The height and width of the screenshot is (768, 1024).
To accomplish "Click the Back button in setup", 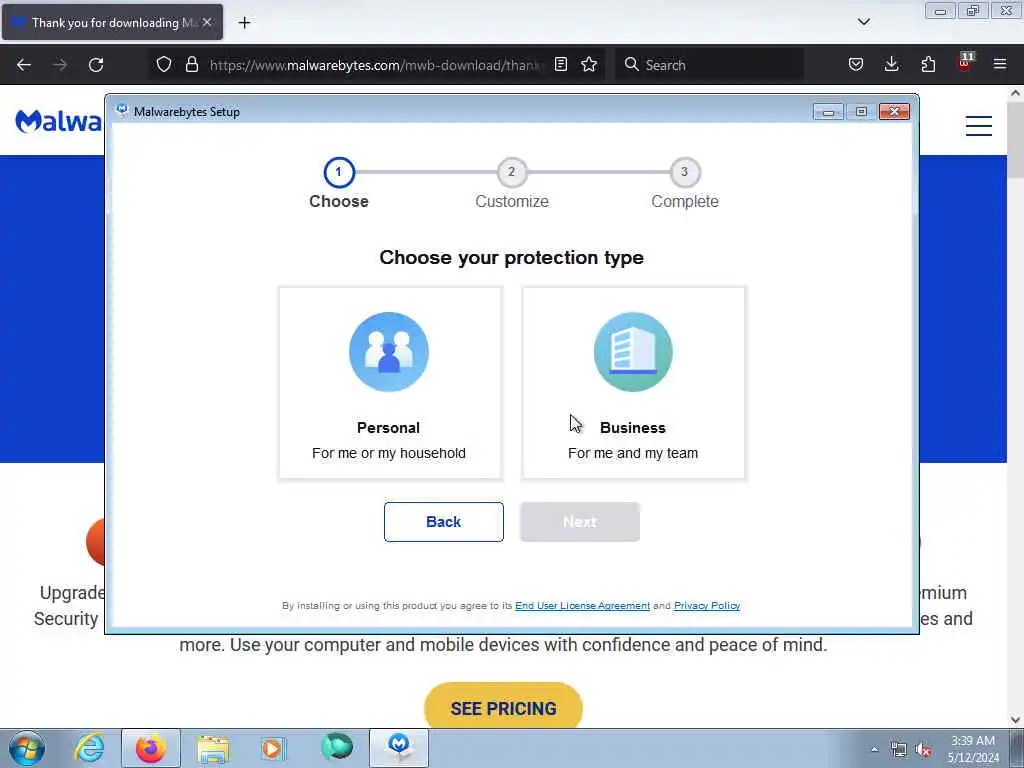I will [443, 522].
